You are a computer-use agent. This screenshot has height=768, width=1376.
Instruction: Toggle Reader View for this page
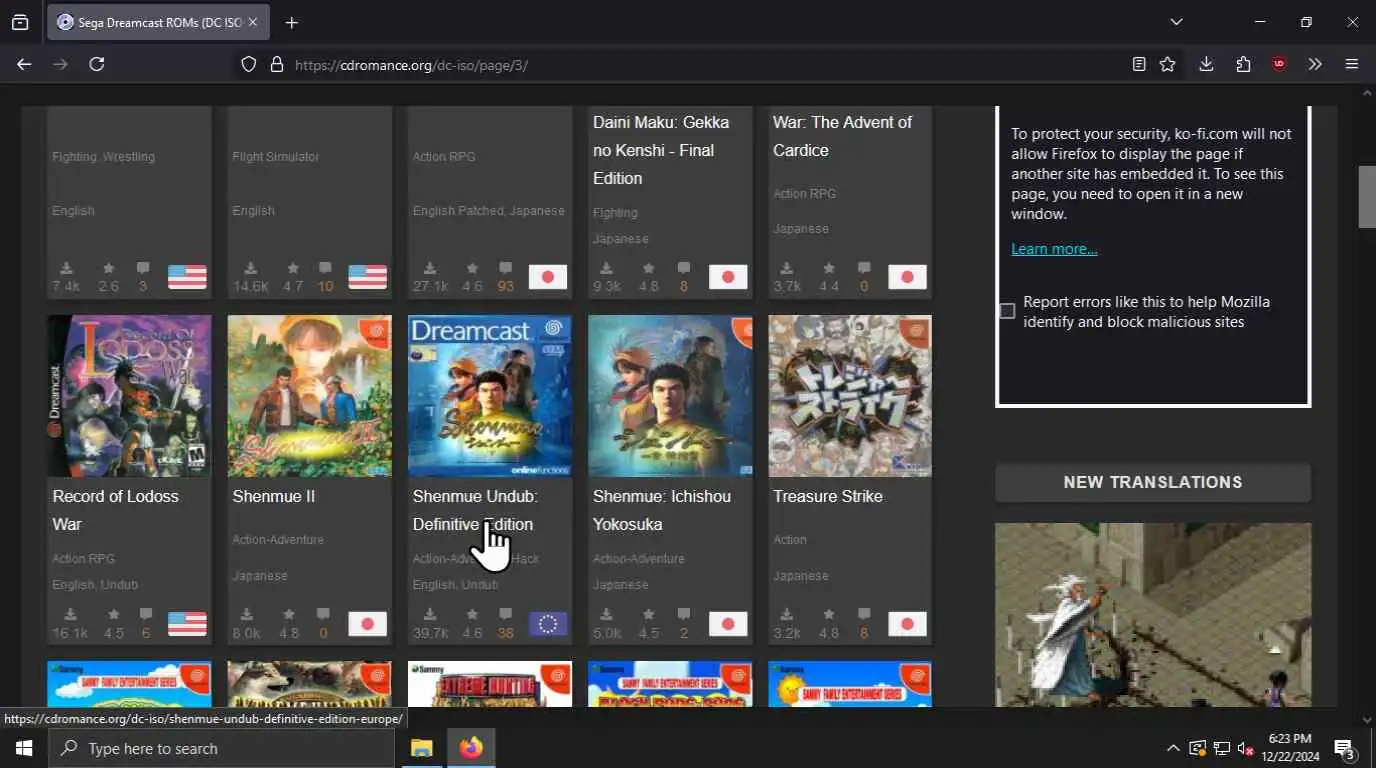click(x=1139, y=64)
